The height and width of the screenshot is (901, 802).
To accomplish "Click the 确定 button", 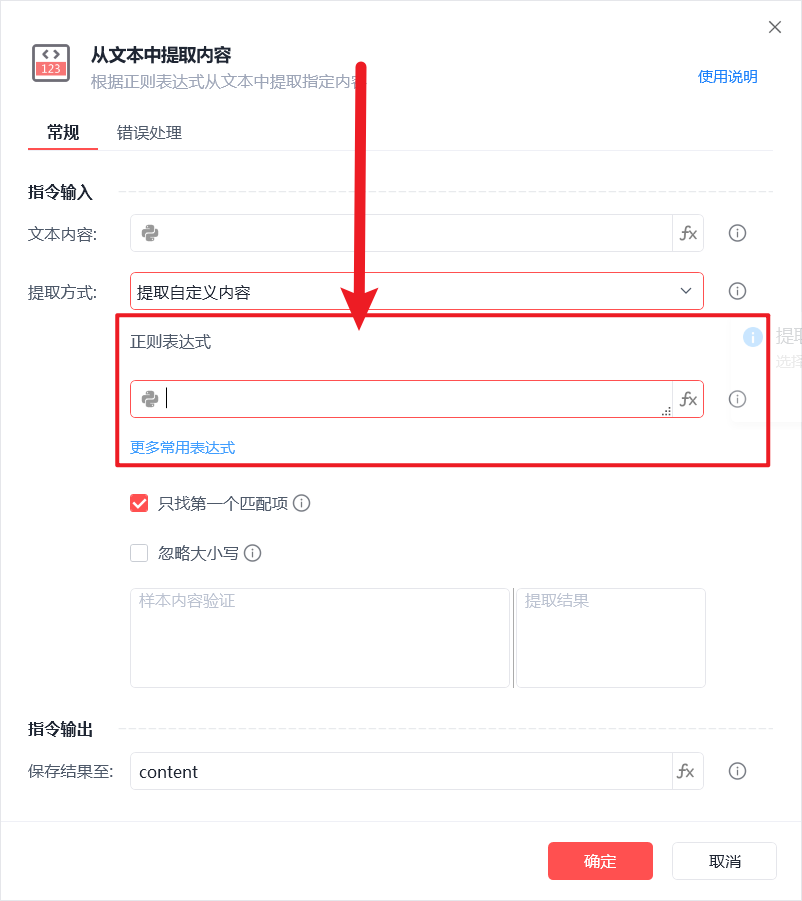I will click(600, 861).
